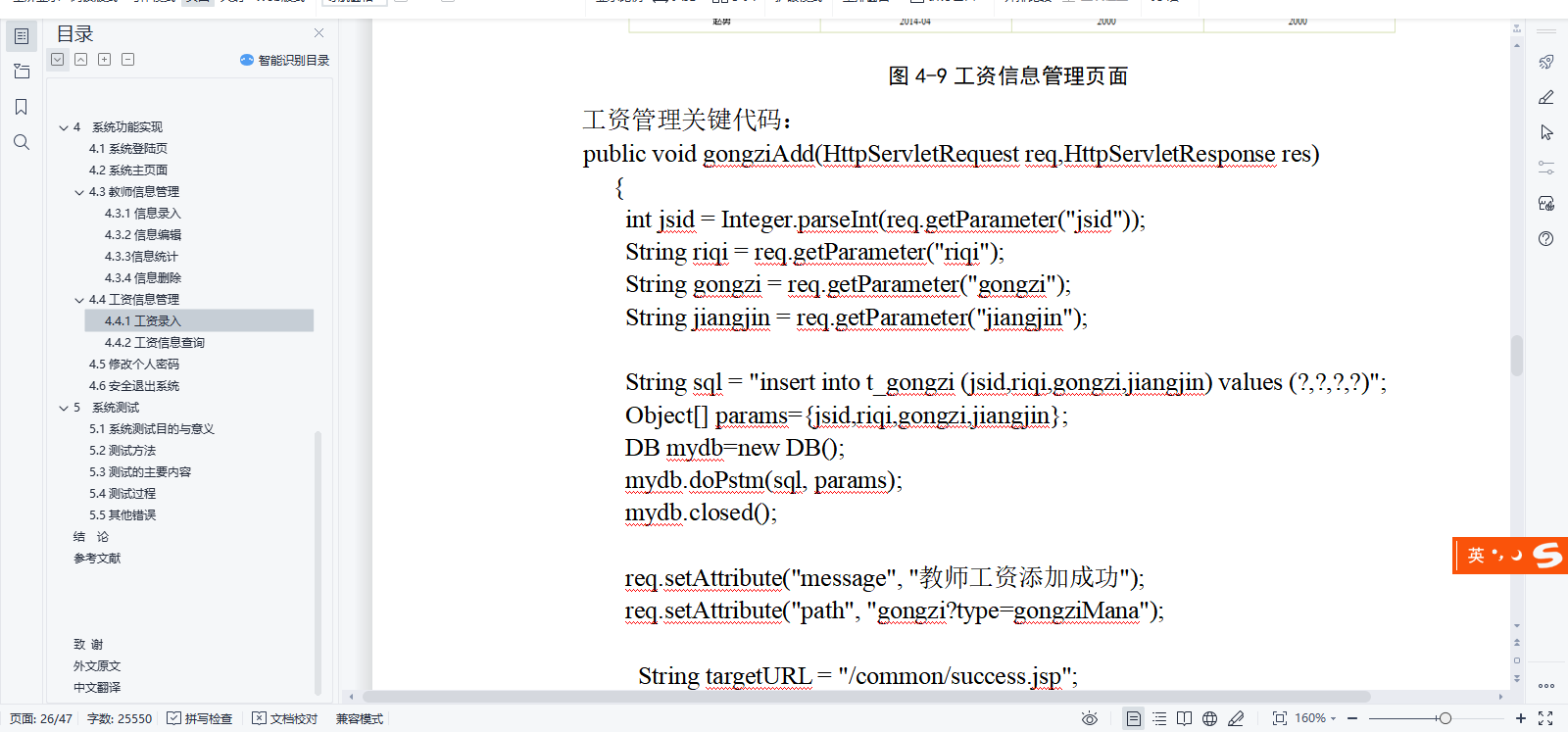
Task: Click zoom in plus button
Action: (x=1521, y=718)
